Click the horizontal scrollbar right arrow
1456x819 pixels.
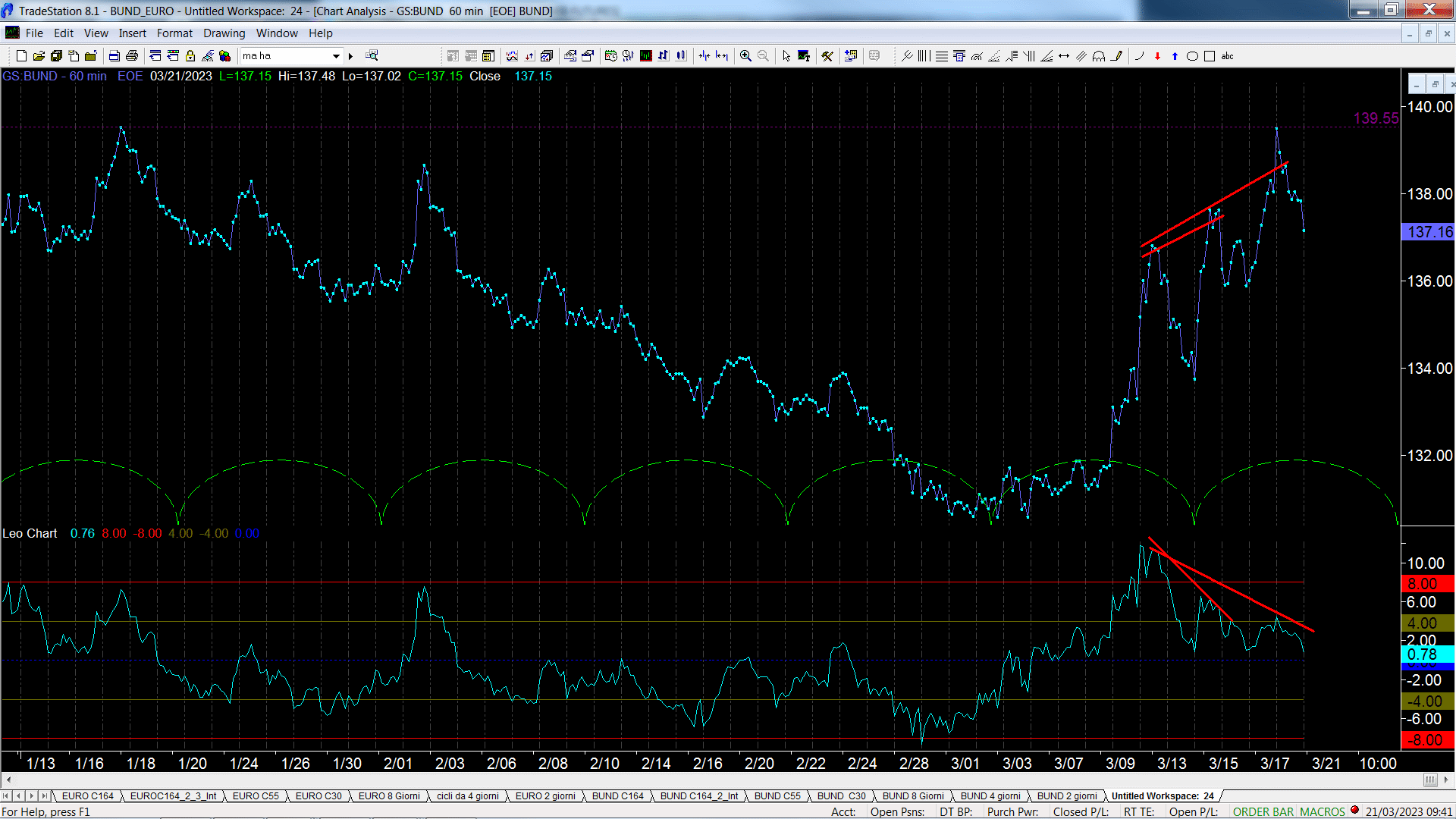coord(1447,780)
